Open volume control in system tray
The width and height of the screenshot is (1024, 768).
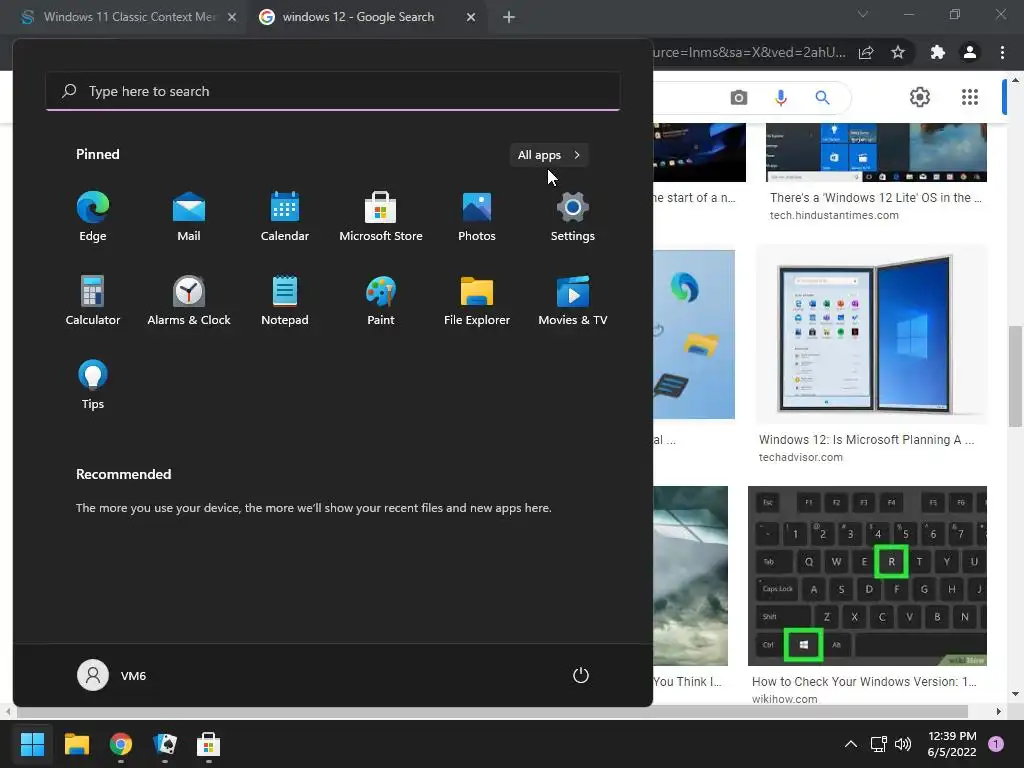pyautogui.click(x=903, y=744)
